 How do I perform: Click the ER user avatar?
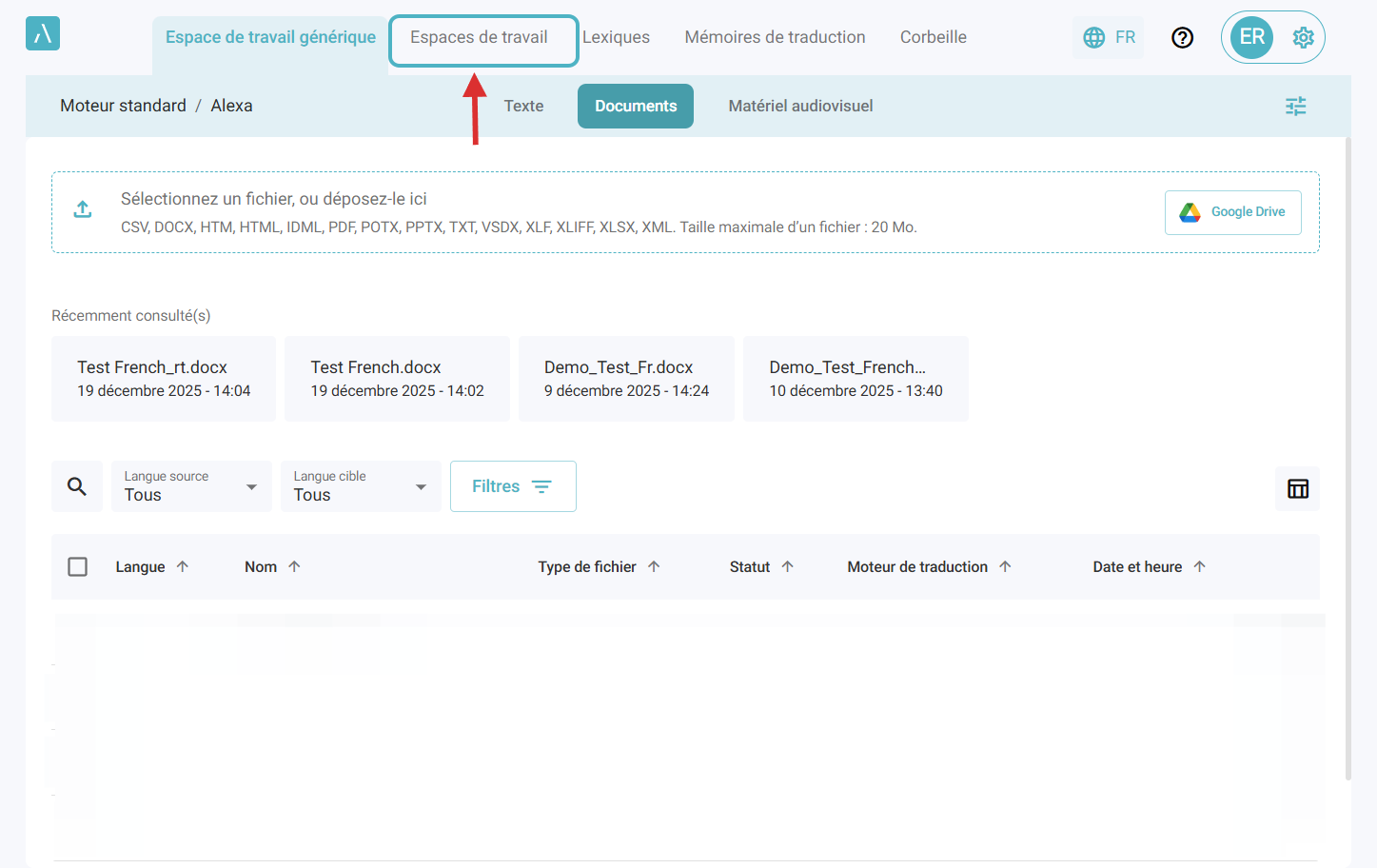click(x=1251, y=37)
